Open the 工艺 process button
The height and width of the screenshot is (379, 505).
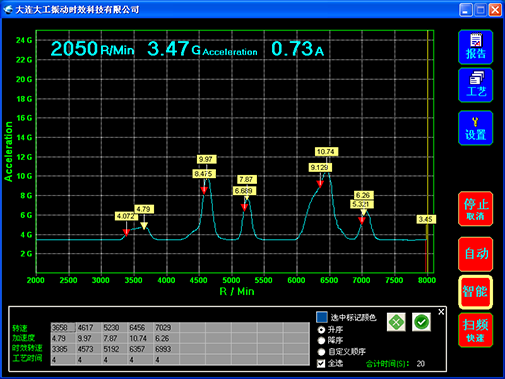point(475,85)
